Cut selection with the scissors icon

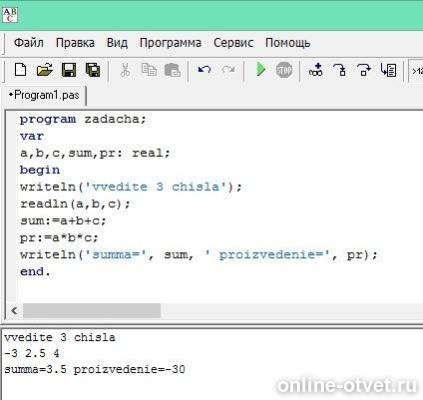point(125,70)
